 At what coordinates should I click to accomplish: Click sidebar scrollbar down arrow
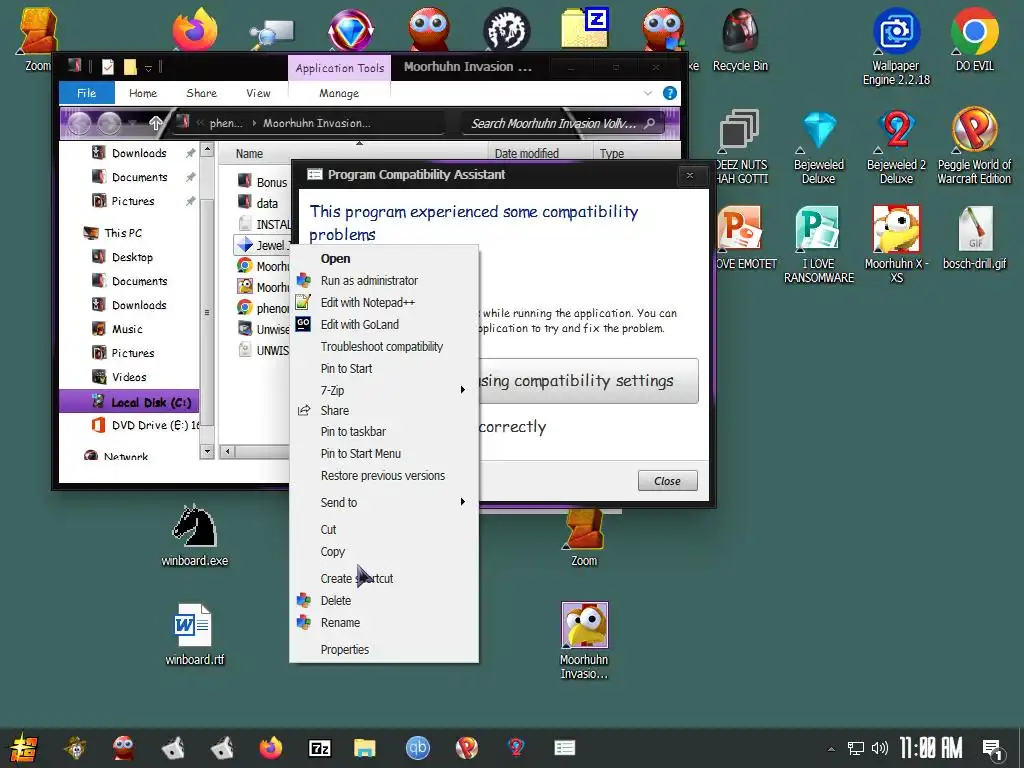(207, 451)
